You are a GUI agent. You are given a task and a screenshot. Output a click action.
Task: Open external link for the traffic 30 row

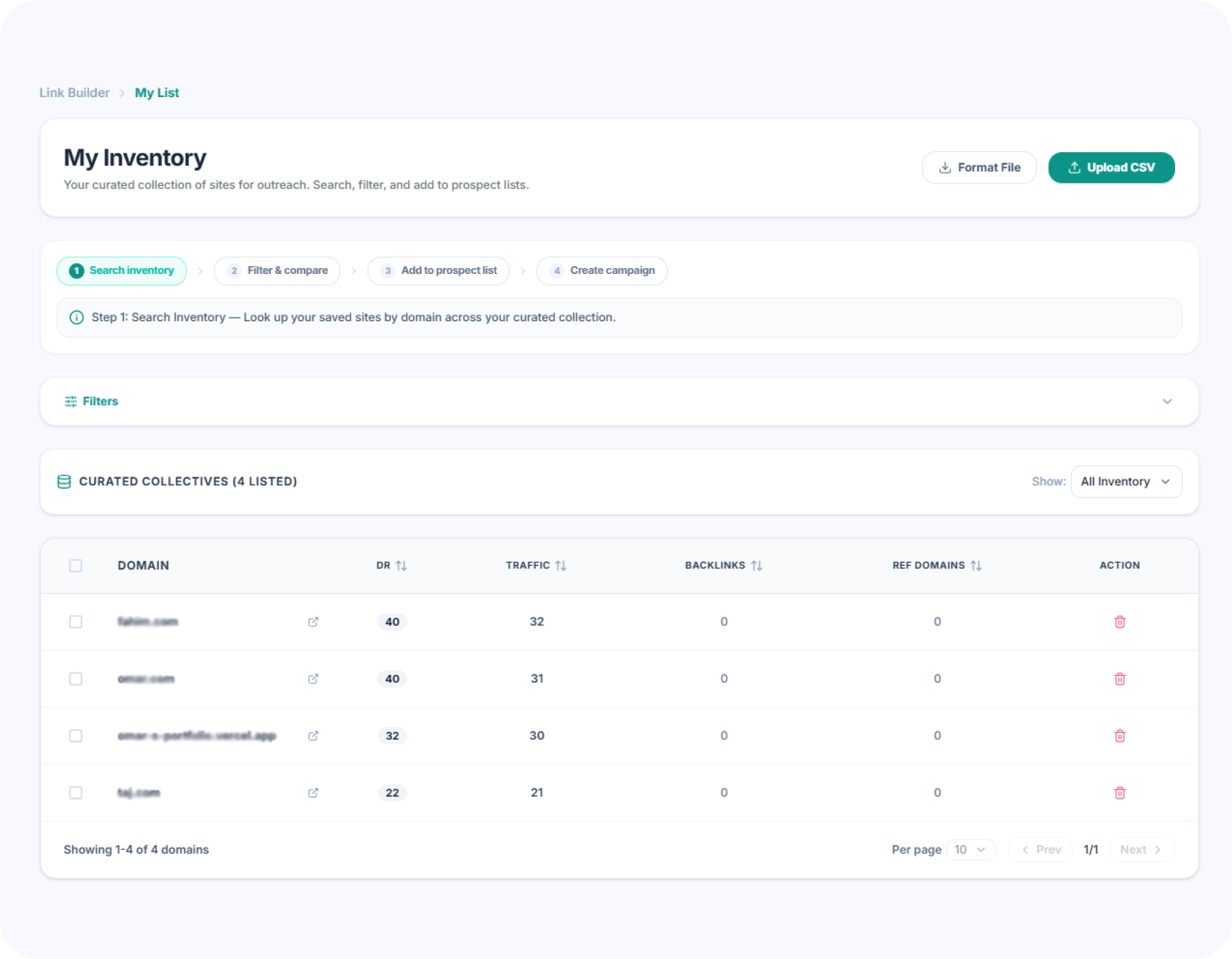coord(313,735)
